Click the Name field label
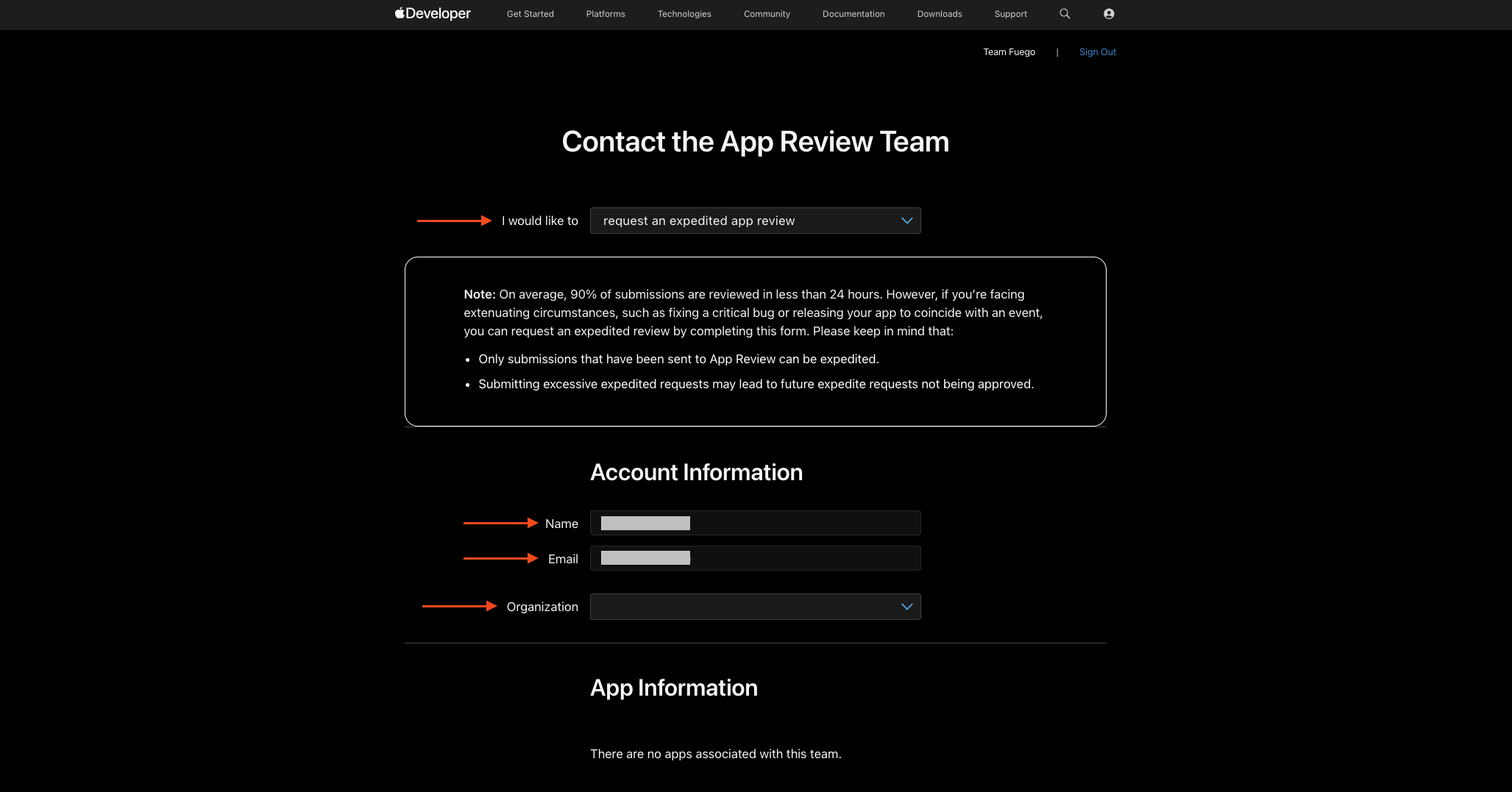 561,524
